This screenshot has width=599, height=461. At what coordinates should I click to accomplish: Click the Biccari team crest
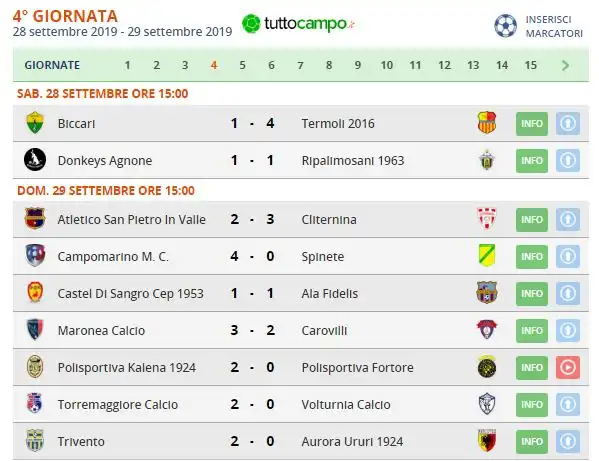coord(35,123)
